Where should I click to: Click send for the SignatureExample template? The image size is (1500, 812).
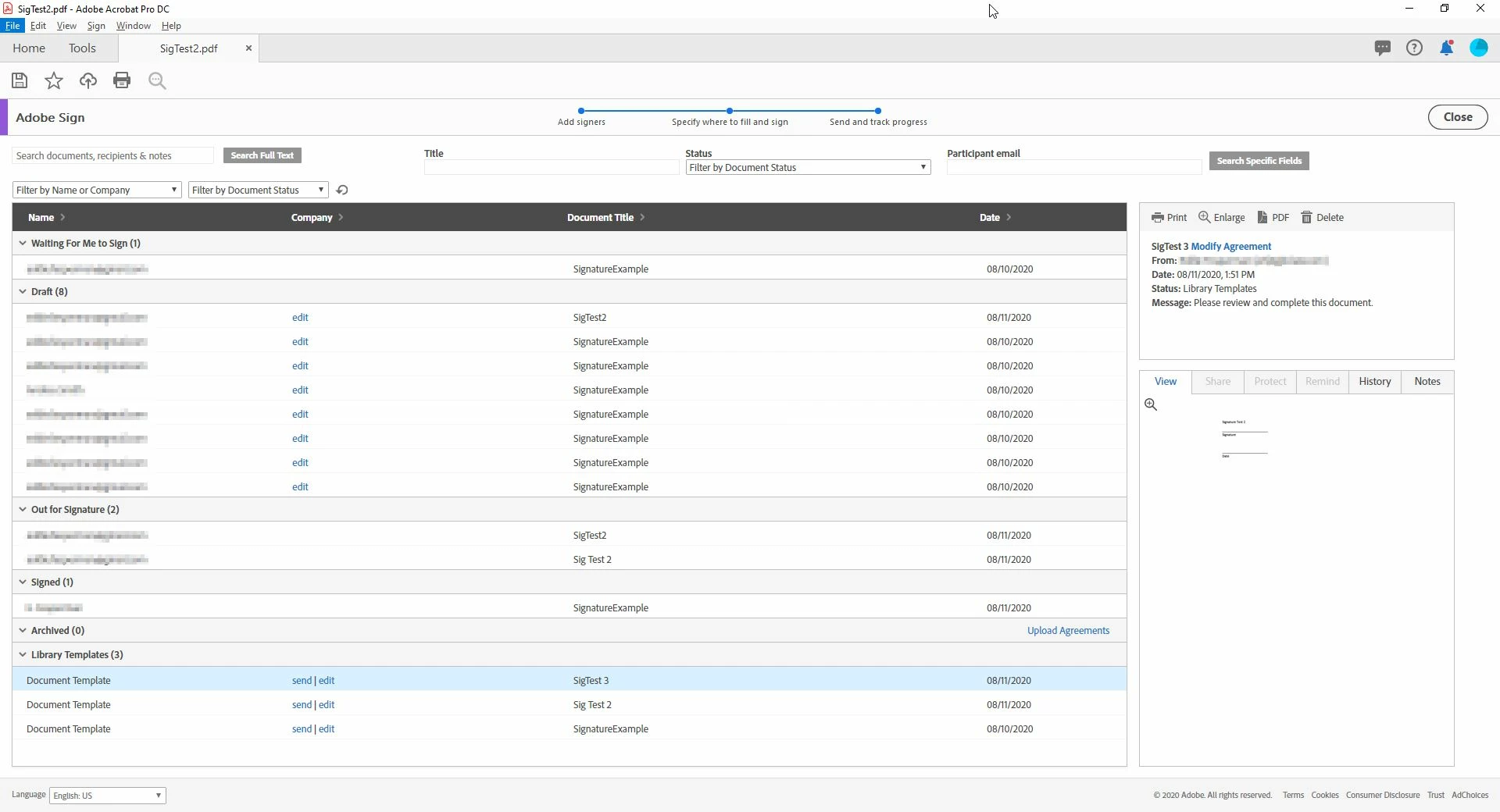(302, 729)
